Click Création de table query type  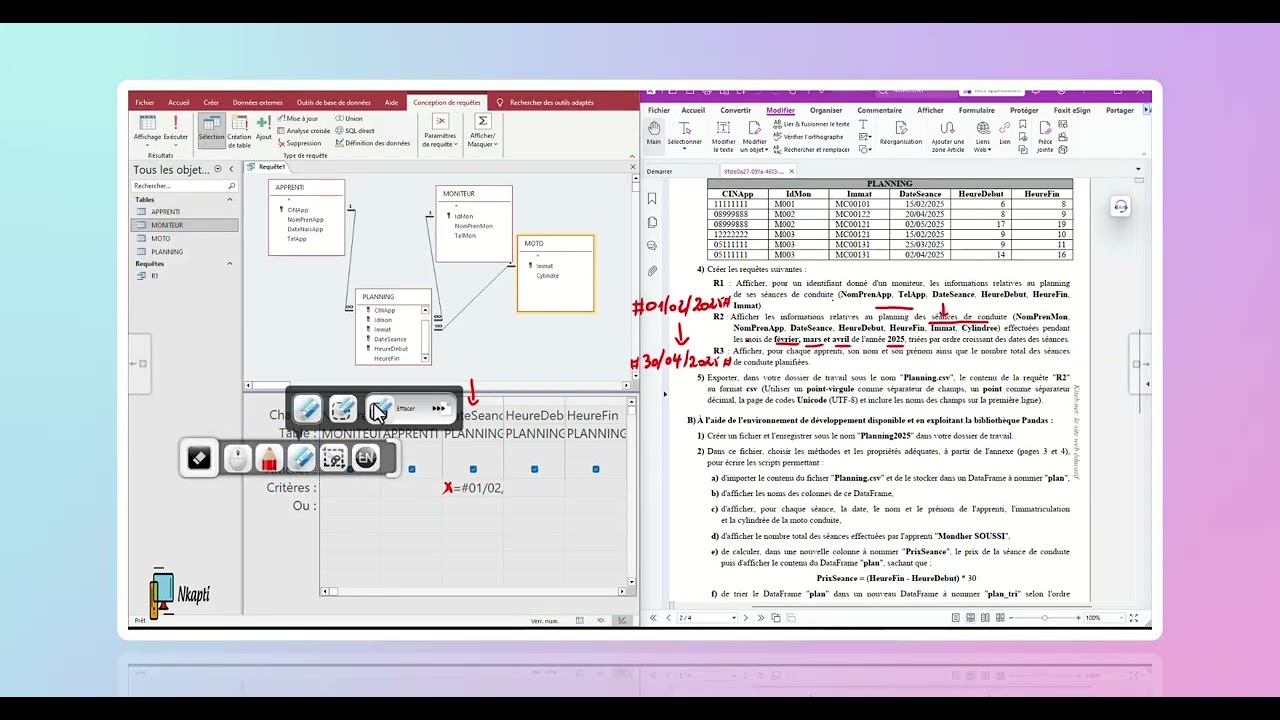point(240,131)
